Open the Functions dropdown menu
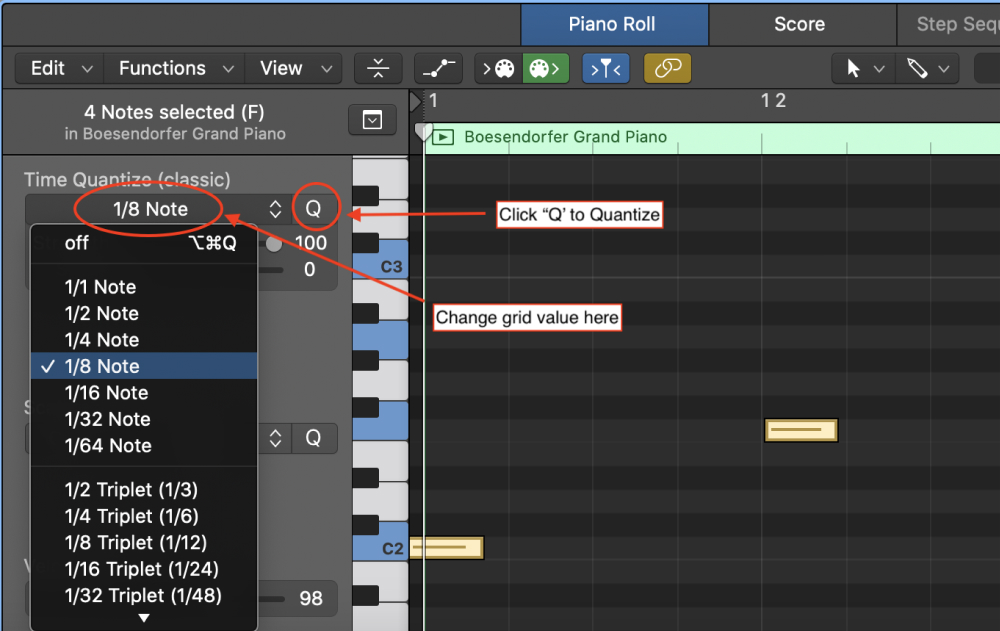 point(176,68)
